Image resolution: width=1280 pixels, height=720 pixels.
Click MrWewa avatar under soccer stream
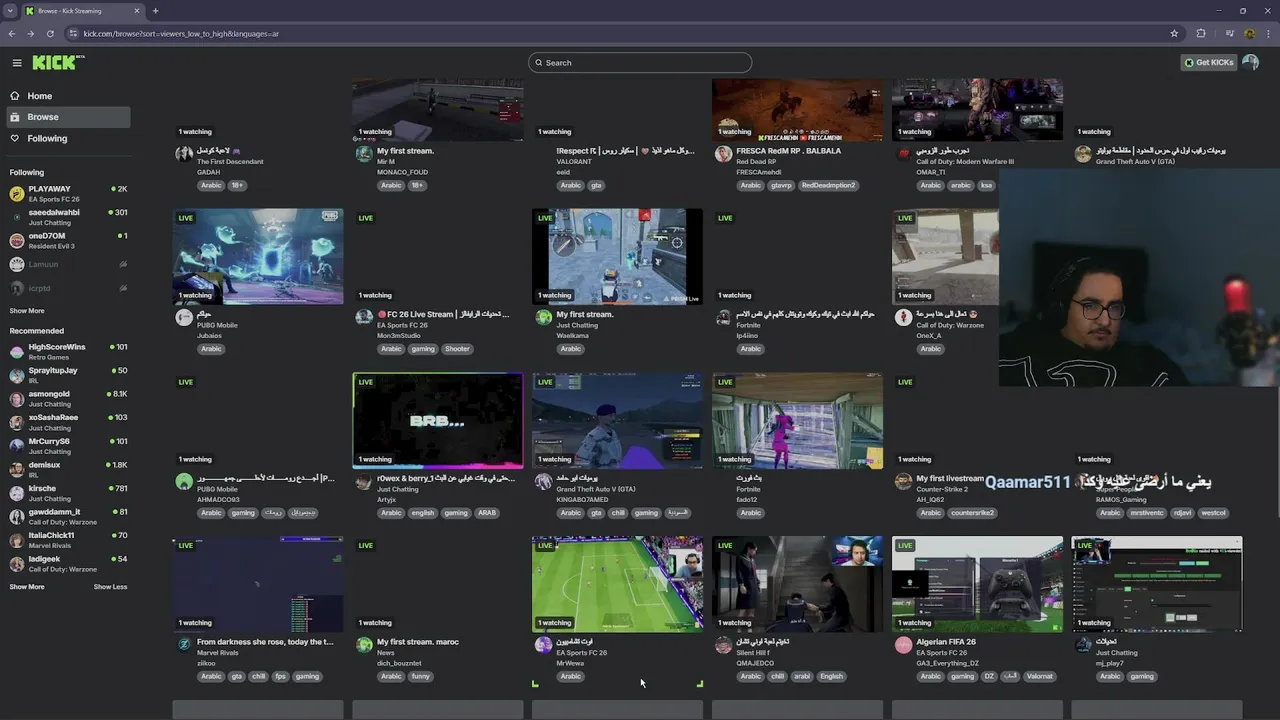pos(543,645)
